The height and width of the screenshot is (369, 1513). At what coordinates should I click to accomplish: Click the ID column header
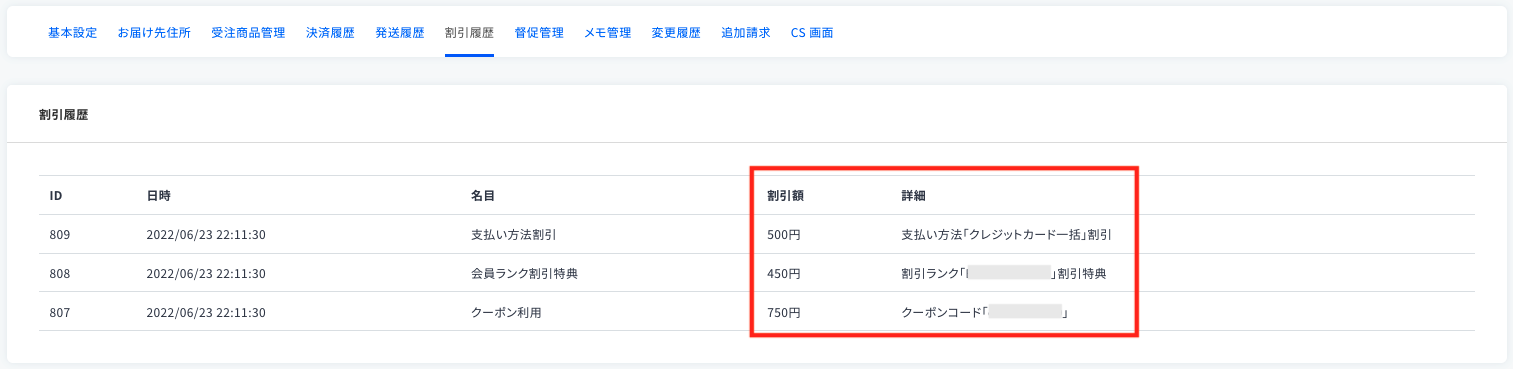click(x=56, y=195)
